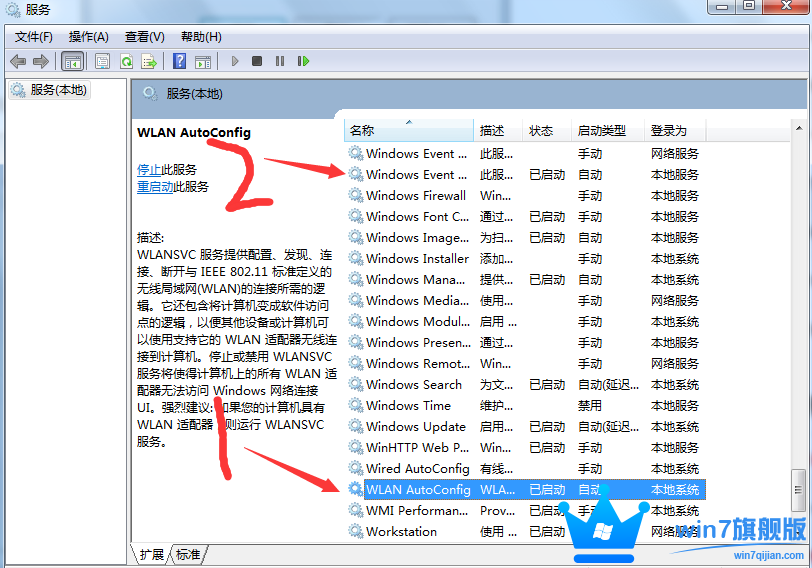Click the Windows Firewall gear icon
This screenshot has width=812, height=568.
[356, 195]
